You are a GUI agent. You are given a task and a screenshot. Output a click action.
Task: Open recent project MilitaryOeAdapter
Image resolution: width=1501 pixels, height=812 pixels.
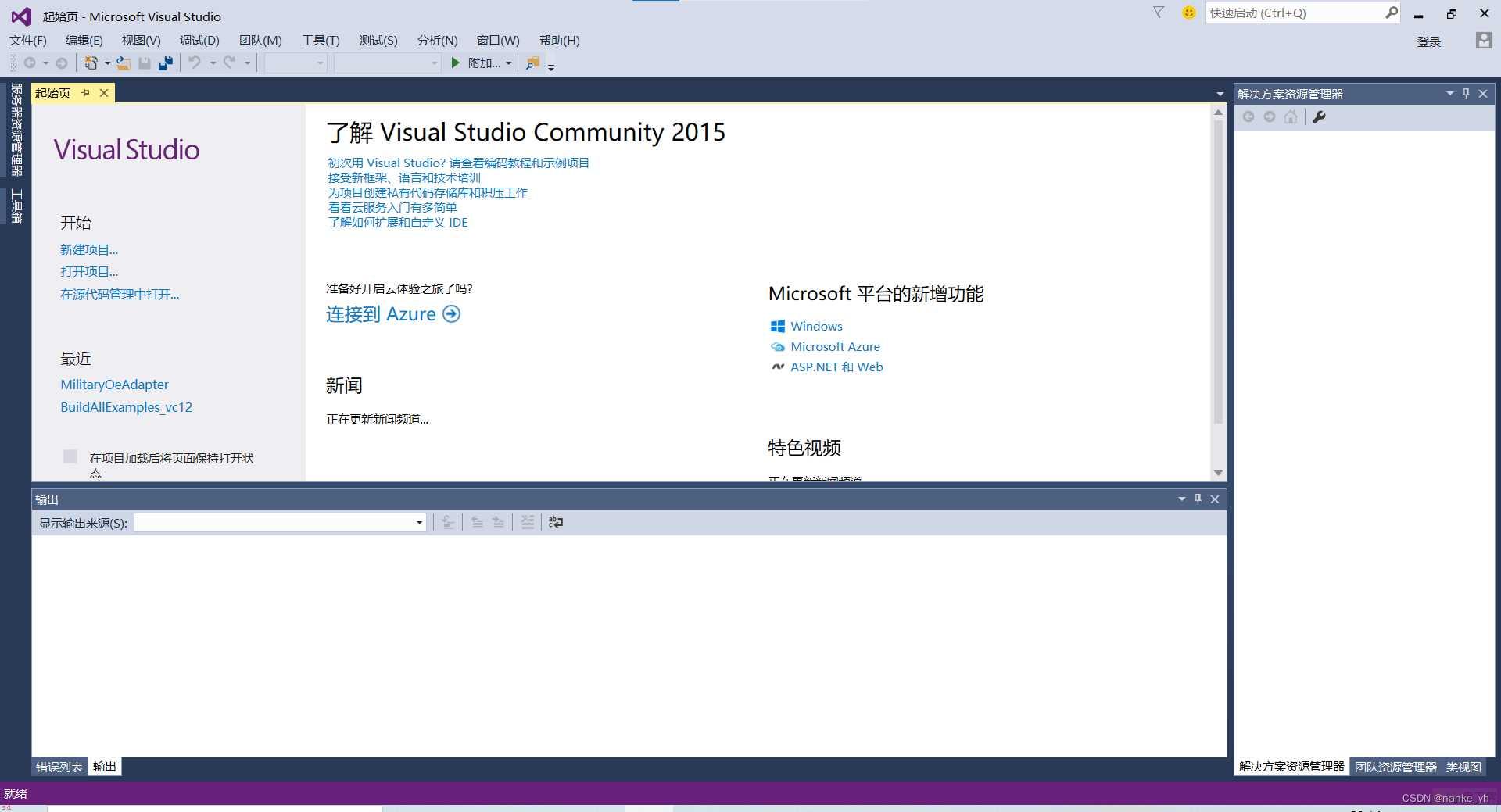[x=114, y=385]
